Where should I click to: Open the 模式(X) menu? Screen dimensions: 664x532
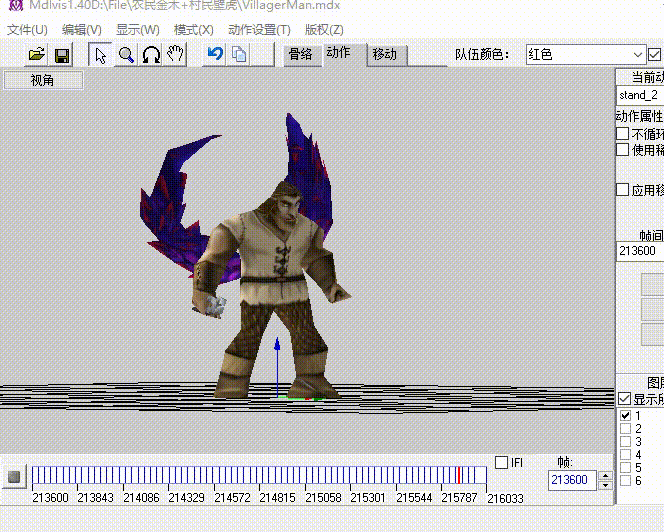click(x=194, y=30)
